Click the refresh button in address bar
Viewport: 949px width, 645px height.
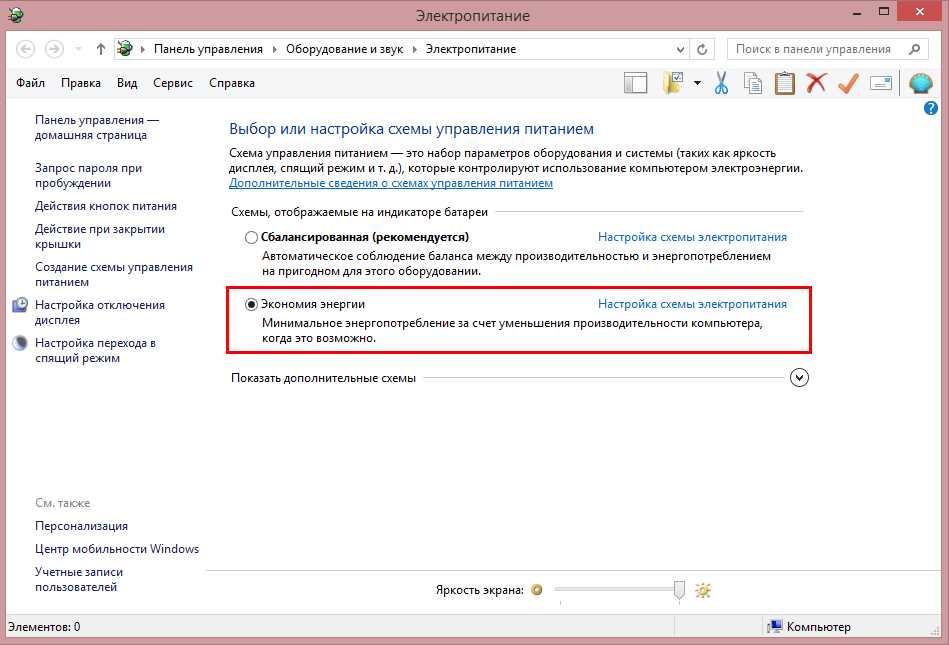[x=703, y=49]
